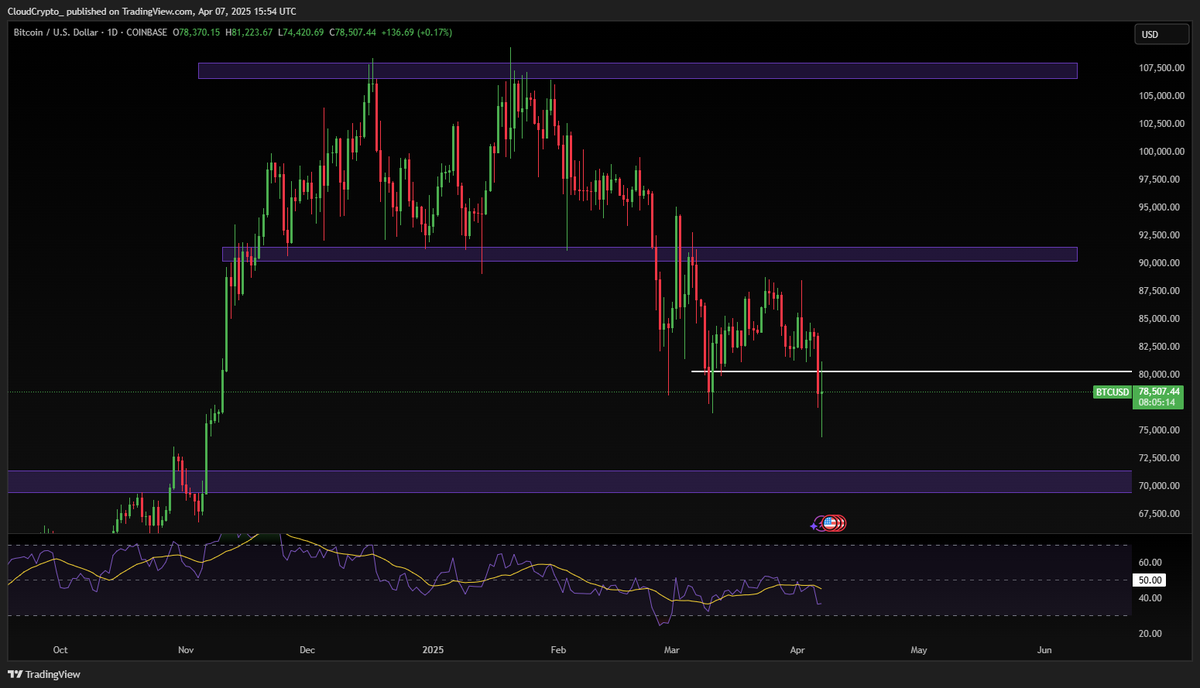Click the high value H81,223.67
Screen dimensions: 1200x688
pos(250,33)
